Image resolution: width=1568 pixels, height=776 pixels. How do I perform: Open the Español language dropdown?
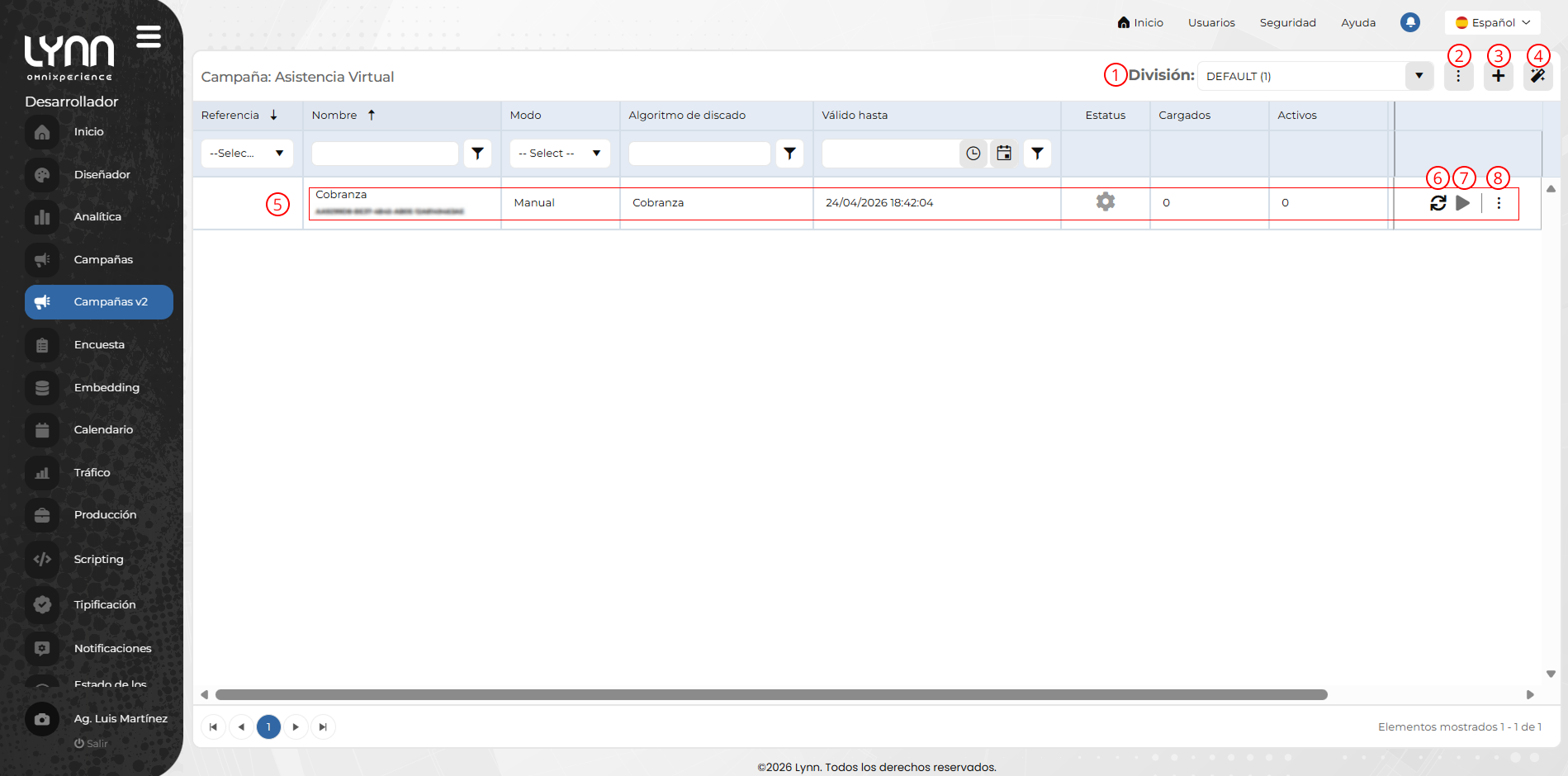click(x=1493, y=22)
